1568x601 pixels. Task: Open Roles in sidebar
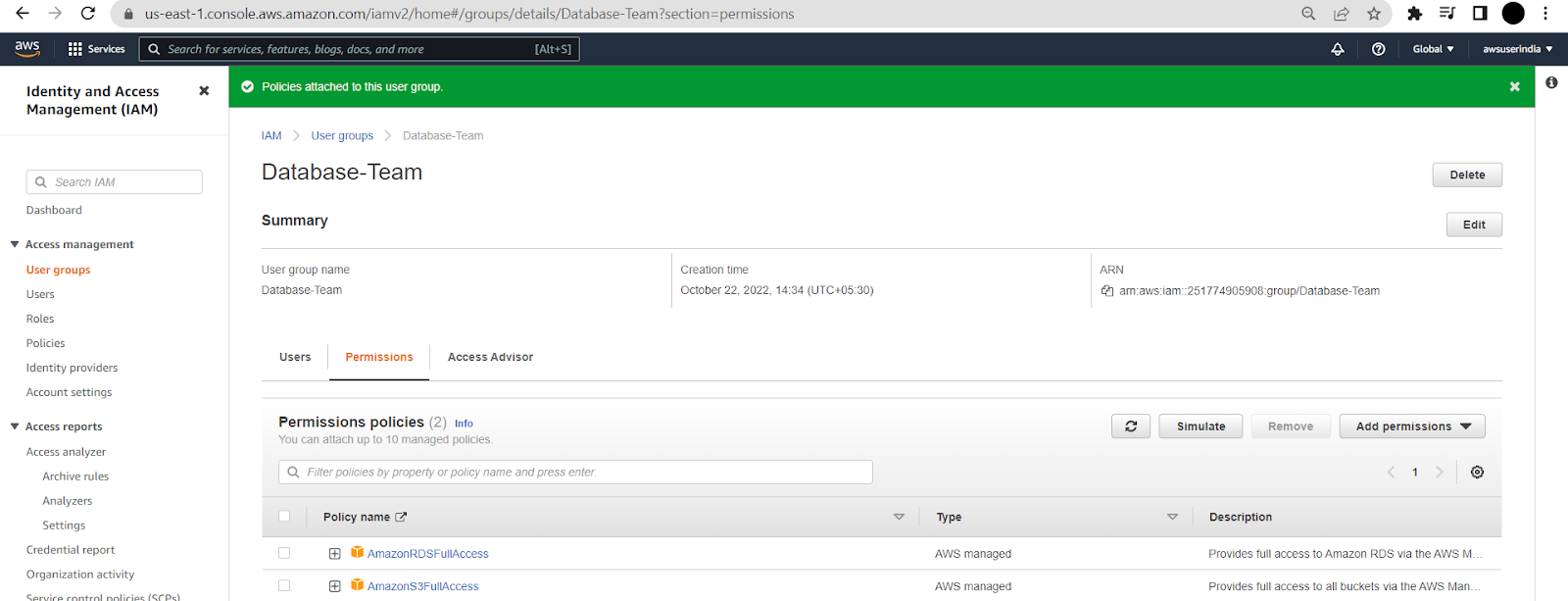coord(40,319)
